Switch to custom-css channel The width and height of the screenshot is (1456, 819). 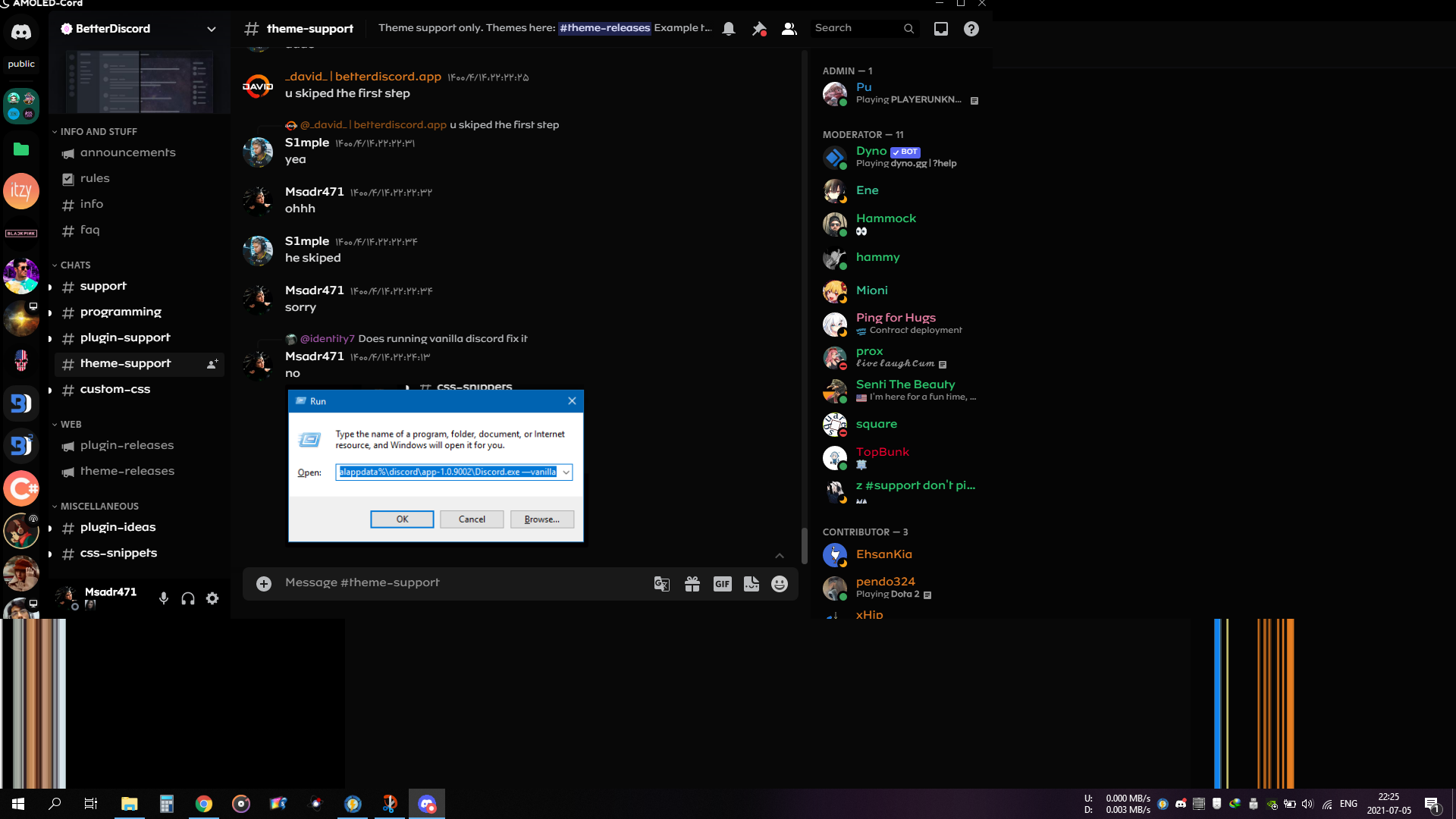pyautogui.click(x=140, y=390)
